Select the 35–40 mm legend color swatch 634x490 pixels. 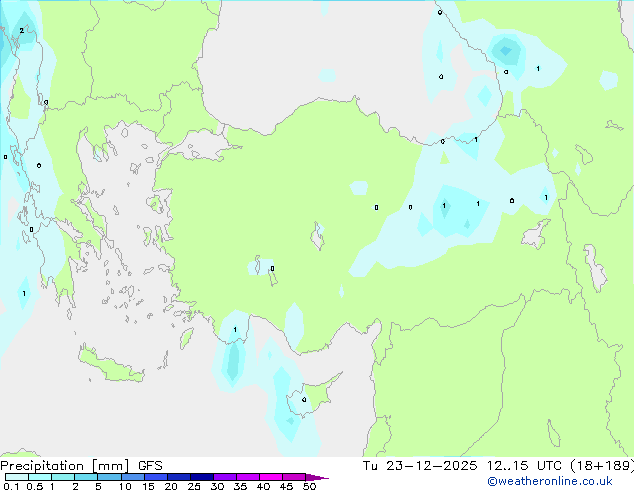(x=248, y=477)
